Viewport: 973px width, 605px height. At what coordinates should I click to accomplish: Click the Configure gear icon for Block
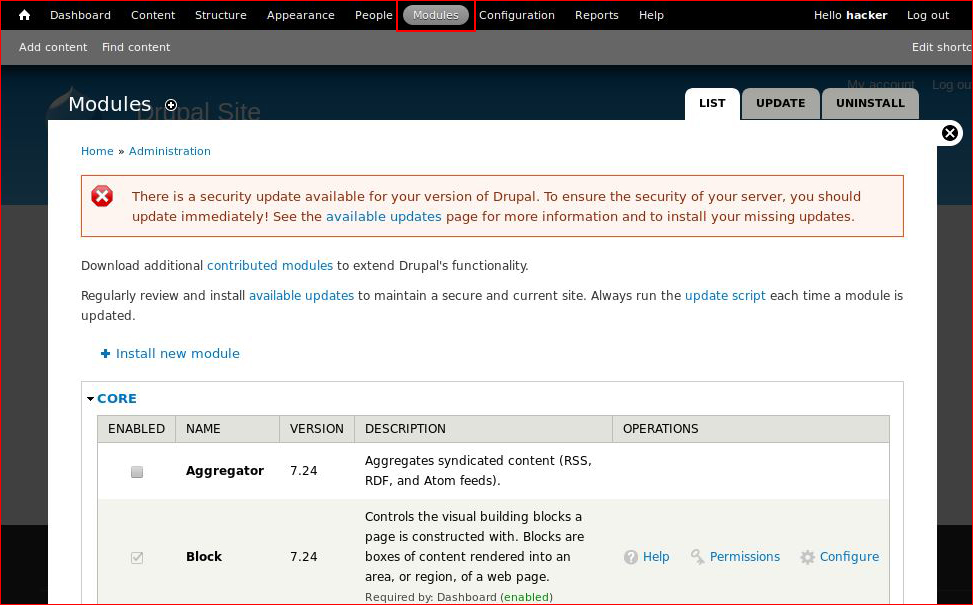point(807,557)
